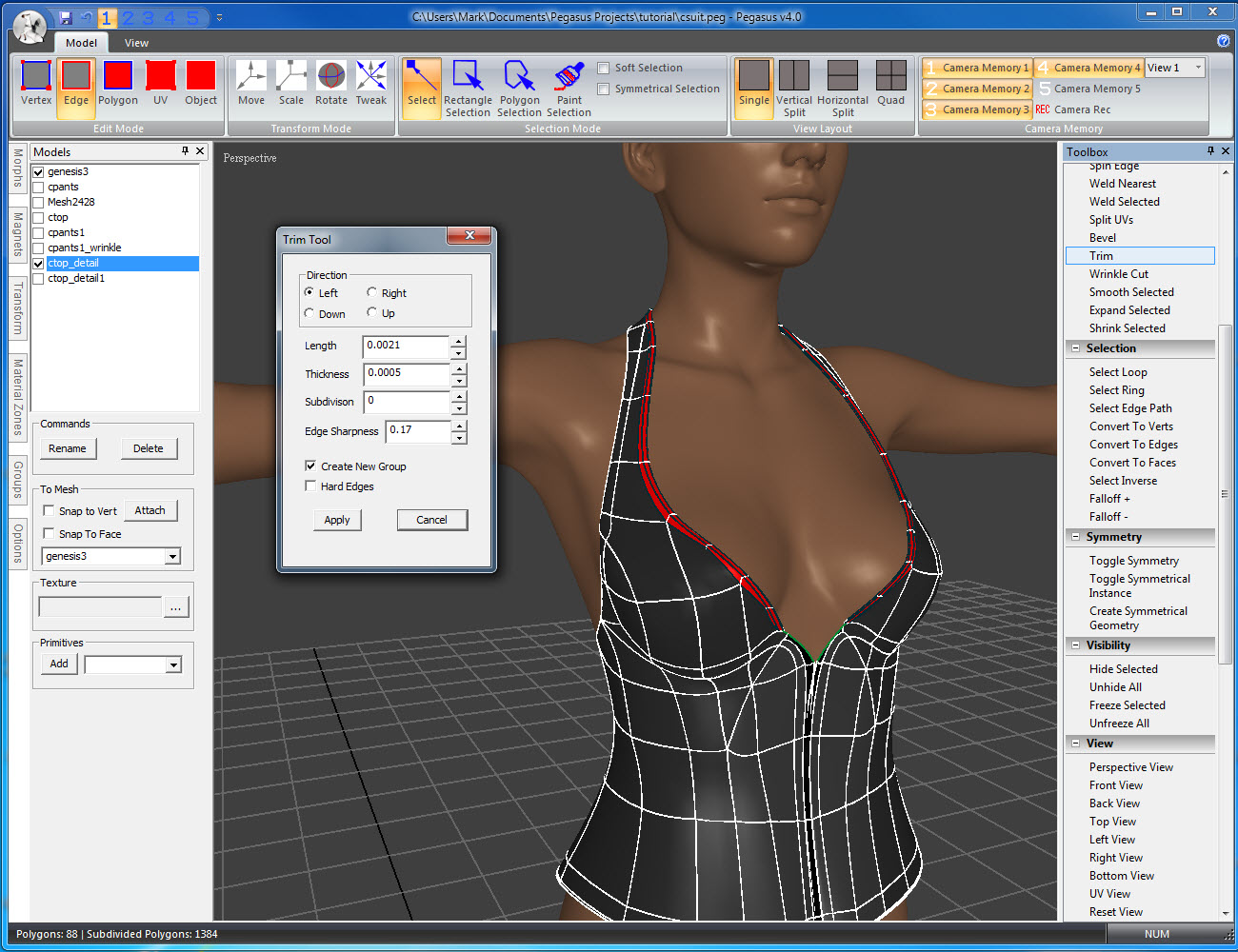Recall Camera Memory 5
1238x952 pixels.
click(1088, 89)
